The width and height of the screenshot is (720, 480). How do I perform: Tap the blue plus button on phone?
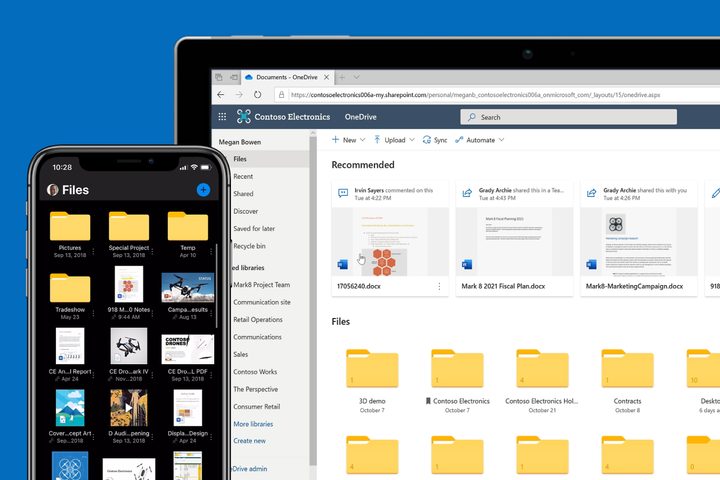pyautogui.click(x=203, y=189)
